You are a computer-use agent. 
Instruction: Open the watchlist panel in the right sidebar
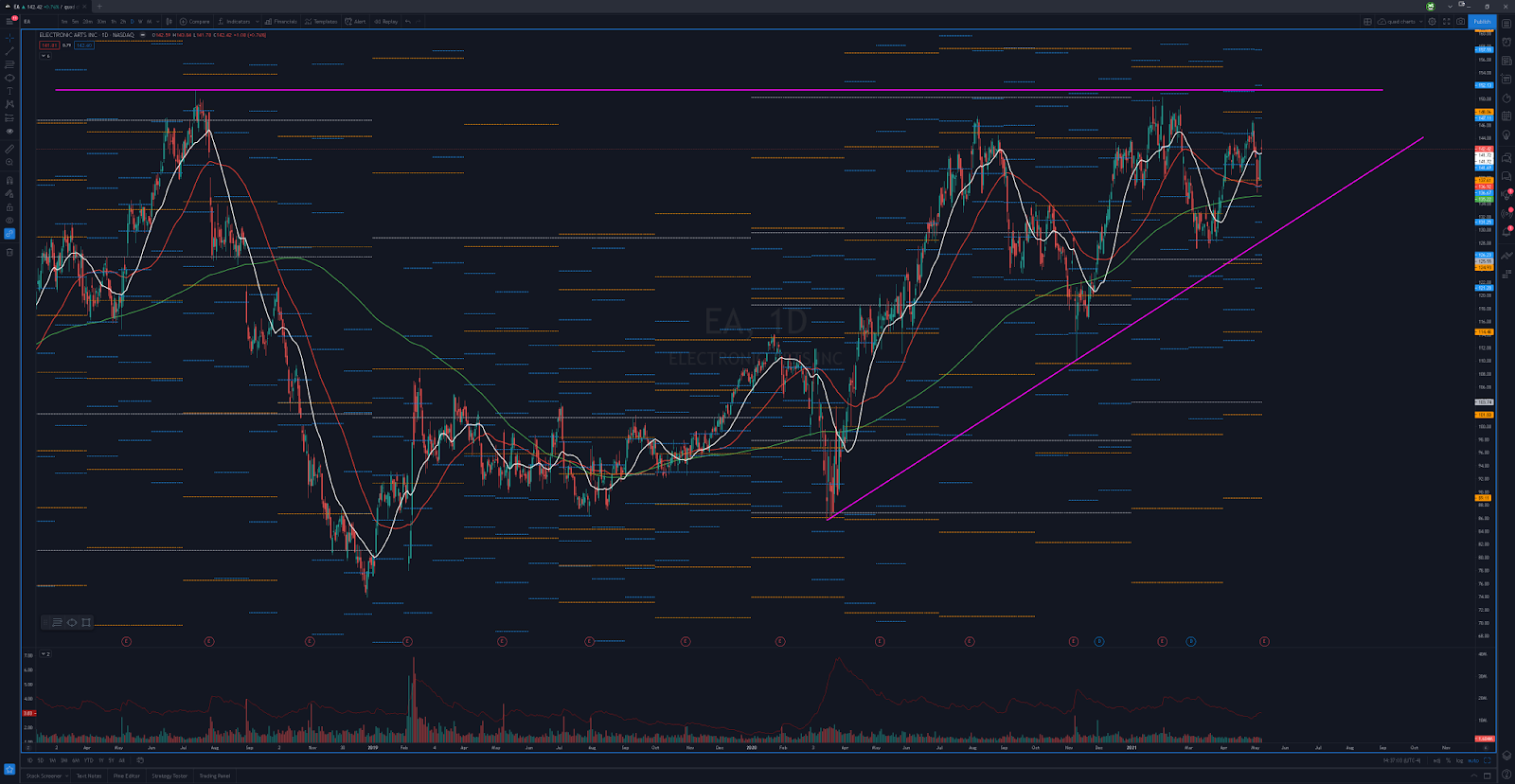(1506, 24)
